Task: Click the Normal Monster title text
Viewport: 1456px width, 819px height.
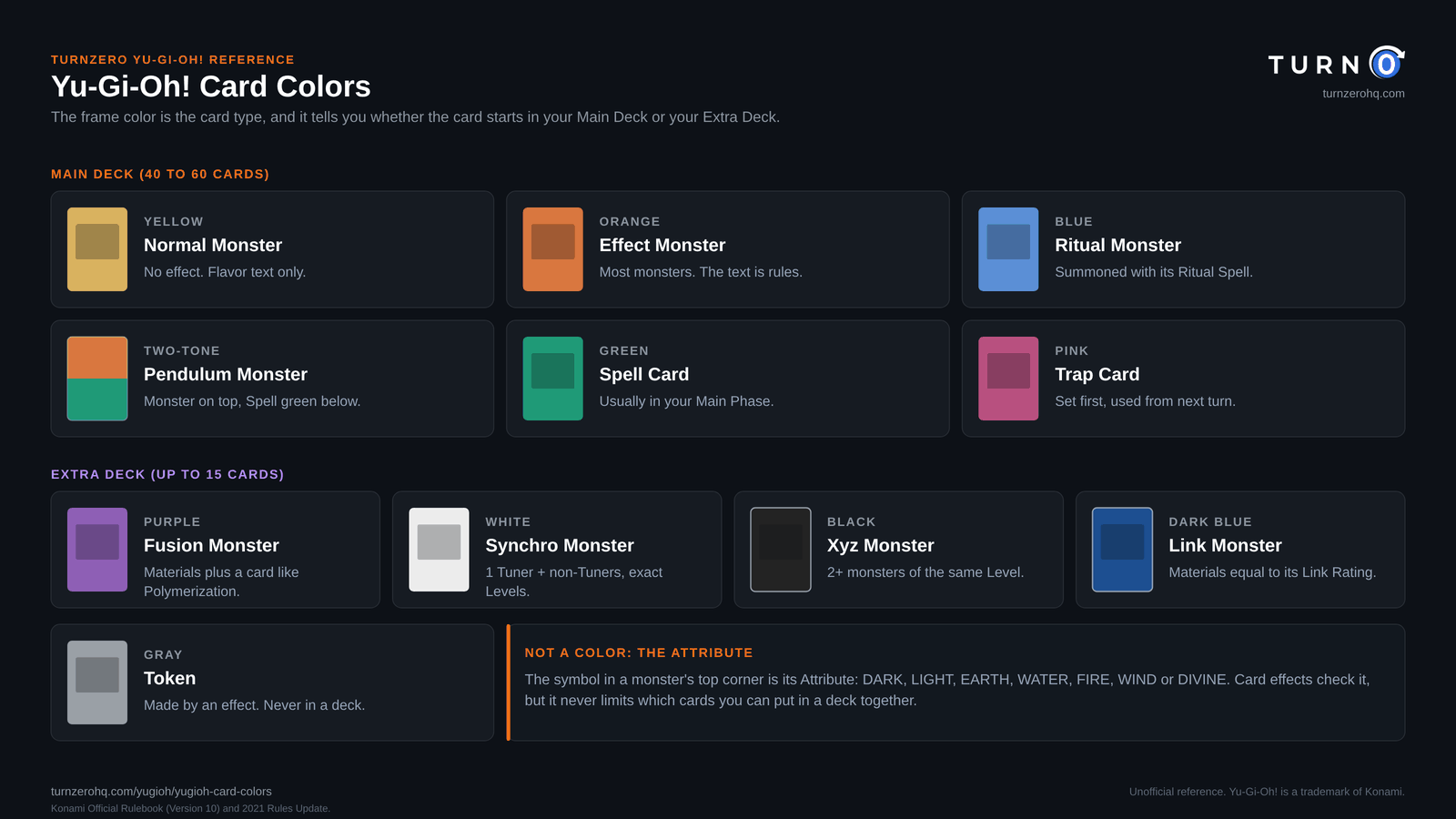Action: click(213, 245)
